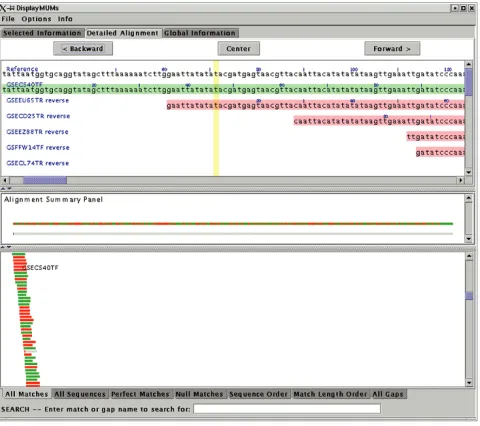
Task: Select the GSEEU65TR reverse sequence label
Action: pos(38,100)
